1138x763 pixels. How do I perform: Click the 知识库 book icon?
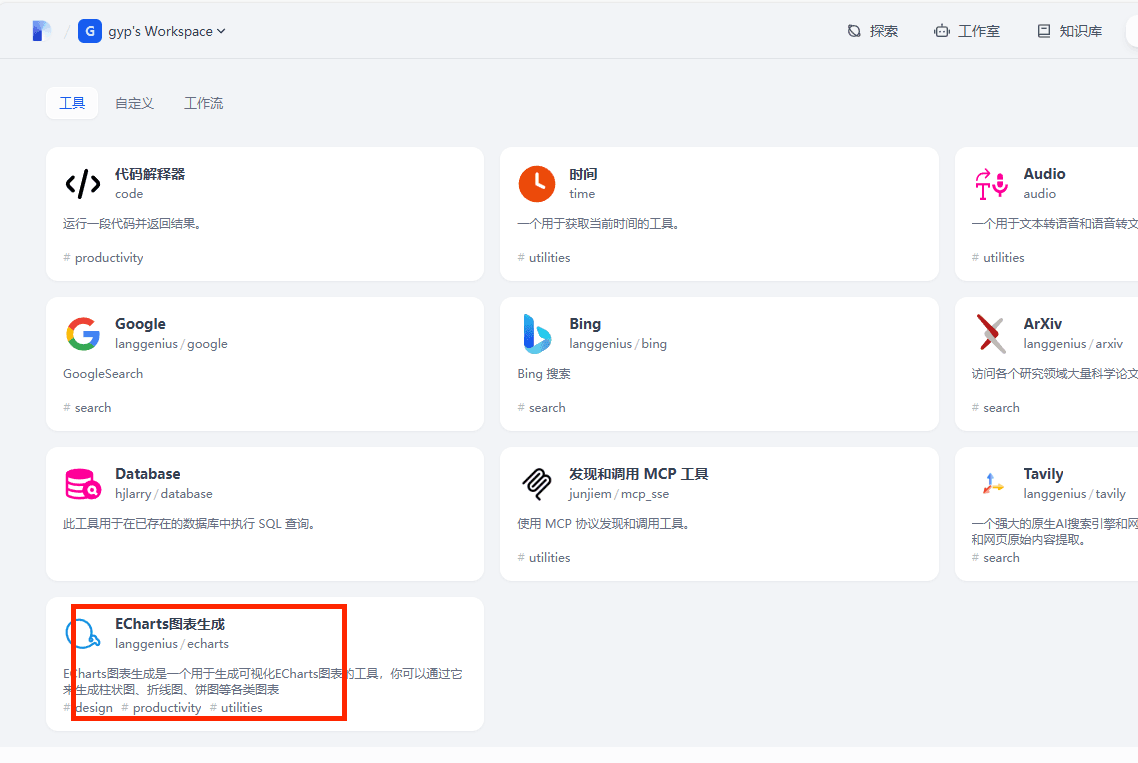click(1044, 31)
